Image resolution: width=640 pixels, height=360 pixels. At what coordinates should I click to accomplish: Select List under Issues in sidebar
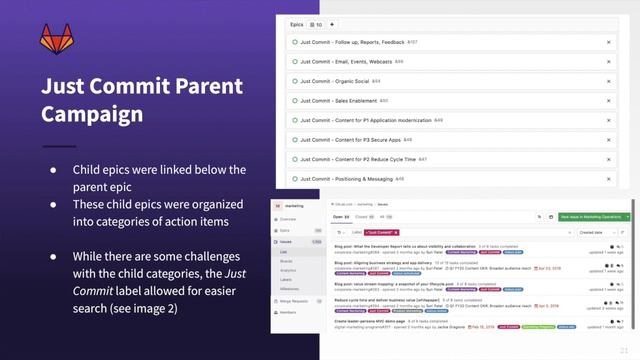283,252
